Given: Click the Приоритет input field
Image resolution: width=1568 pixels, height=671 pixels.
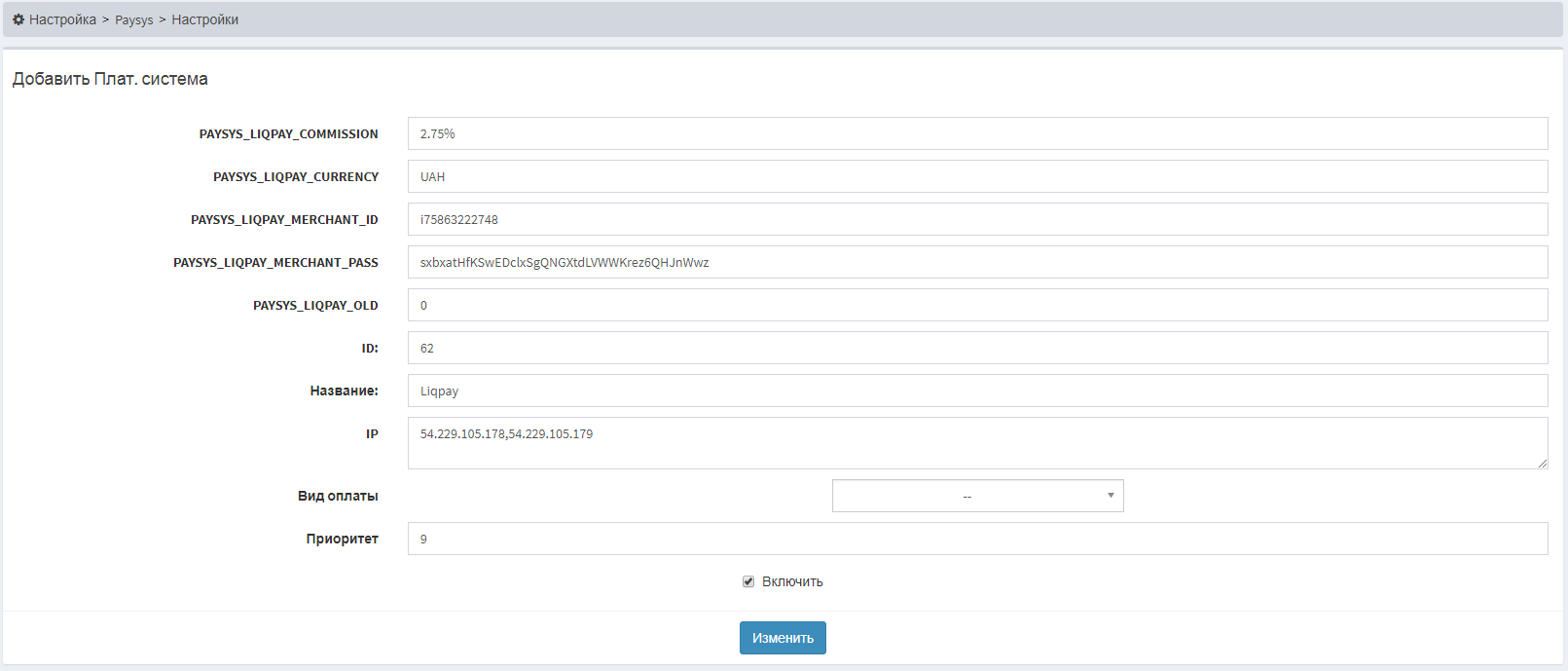Looking at the screenshot, I should click(x=977, y=539).
